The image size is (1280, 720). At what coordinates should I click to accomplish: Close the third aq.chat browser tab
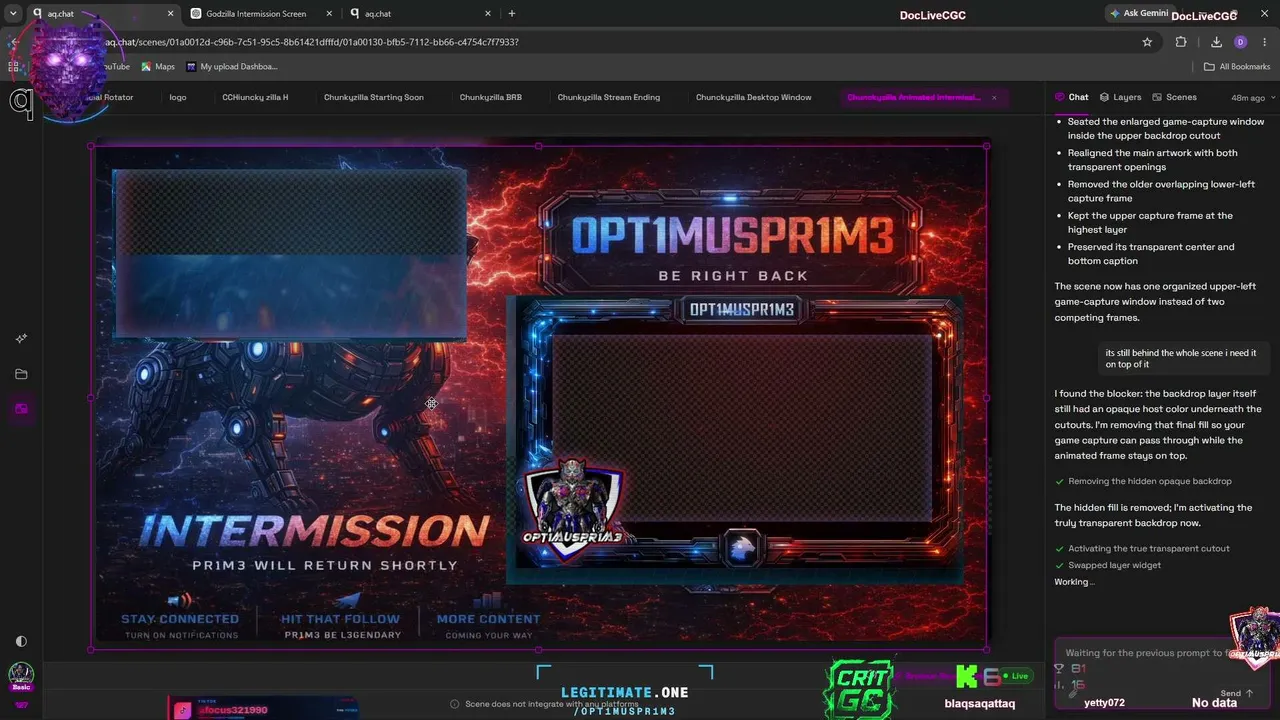pyautogui.click(x=488, y=14)
